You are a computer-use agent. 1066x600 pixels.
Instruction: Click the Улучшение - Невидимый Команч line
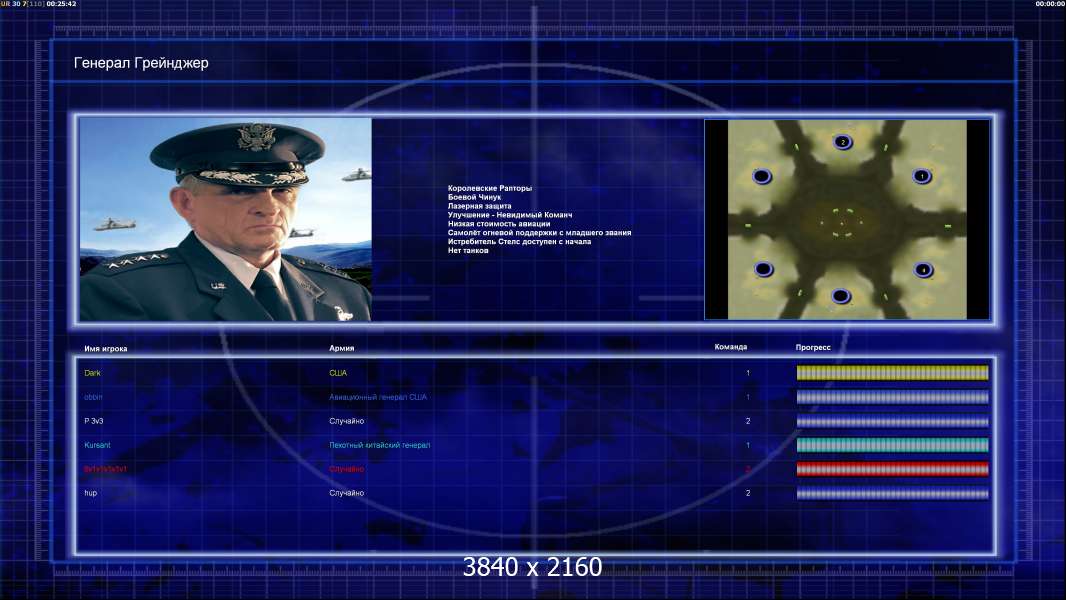tap(510, 215)
